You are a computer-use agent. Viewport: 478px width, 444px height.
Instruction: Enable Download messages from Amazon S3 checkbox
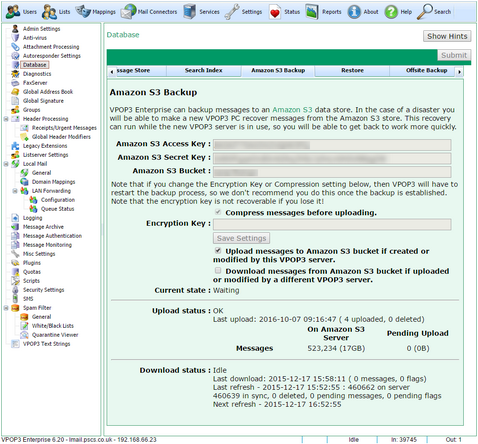tap(218, 270)
